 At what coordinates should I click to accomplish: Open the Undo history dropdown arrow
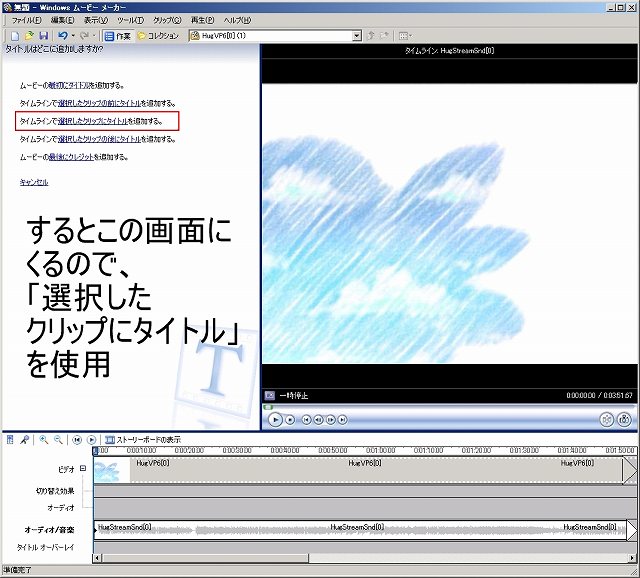[x=73, y=36]
